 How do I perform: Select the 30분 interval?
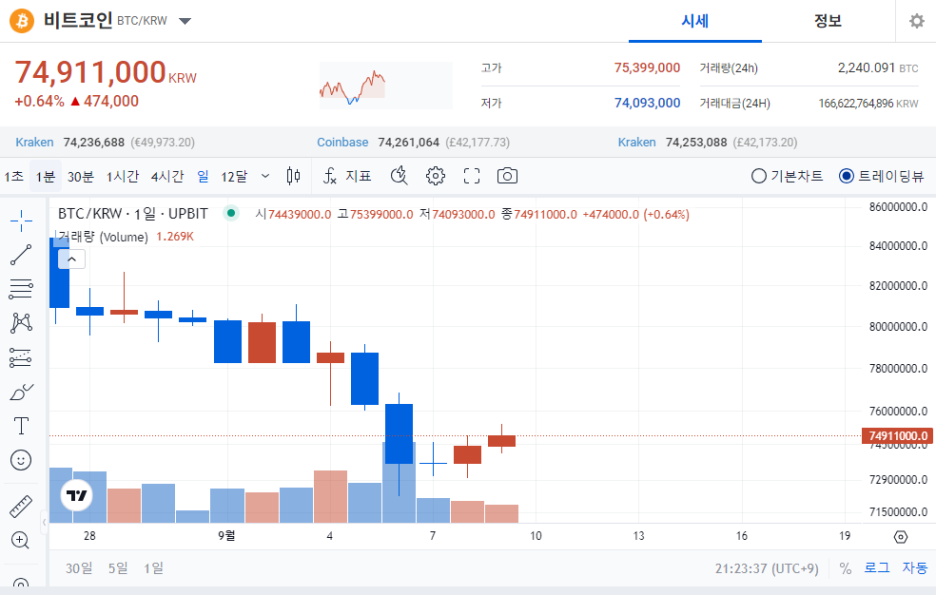tap(80, 177)
